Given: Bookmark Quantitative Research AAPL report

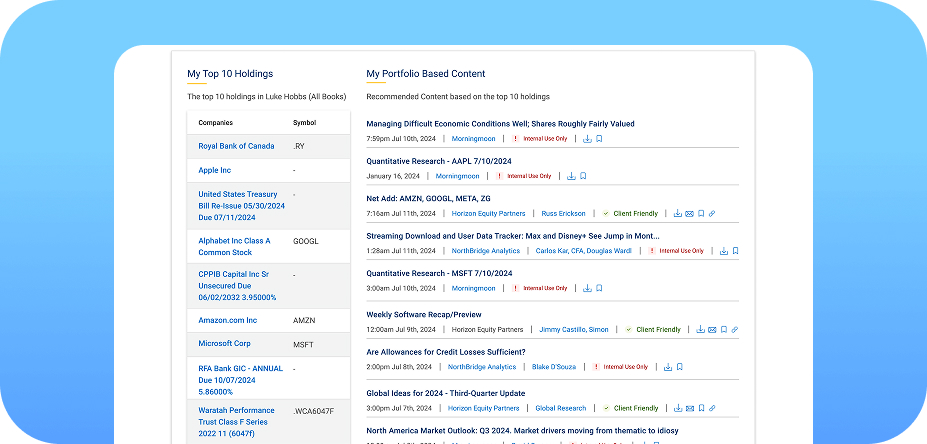Looking at the screenshot, I should [583, 176].
